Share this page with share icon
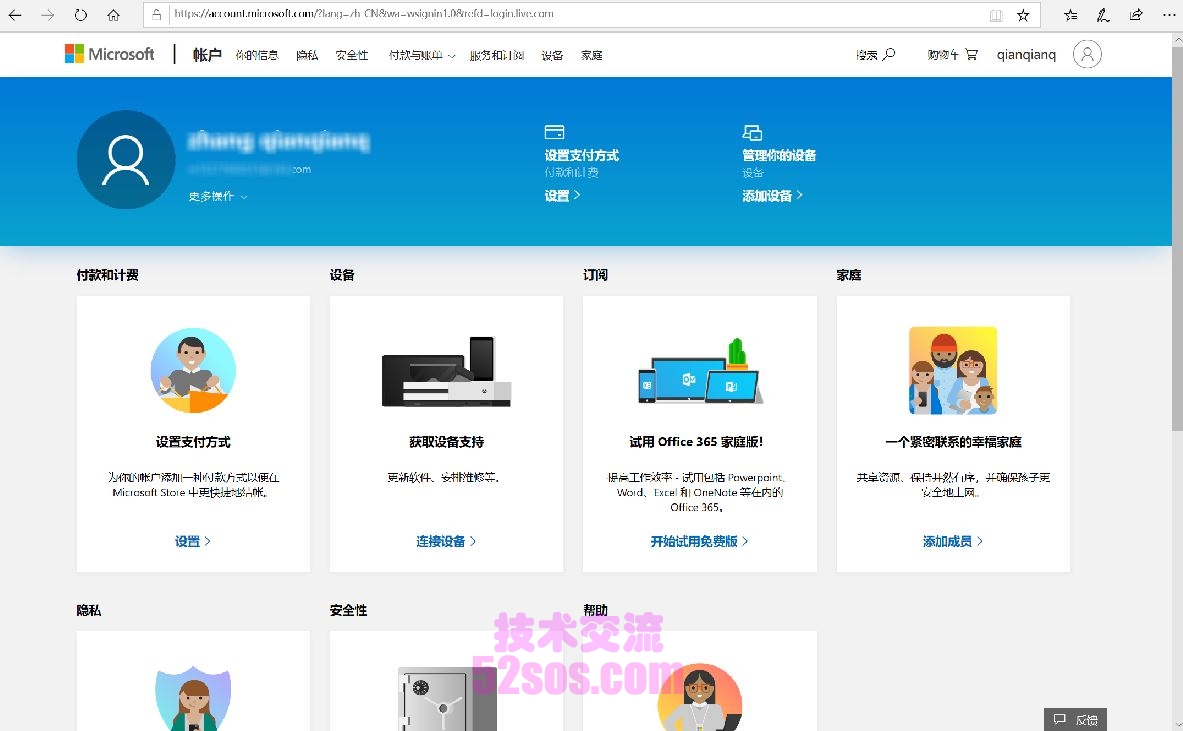The height and width of the screenshot is (731, 1183). tap(1136, 14)
